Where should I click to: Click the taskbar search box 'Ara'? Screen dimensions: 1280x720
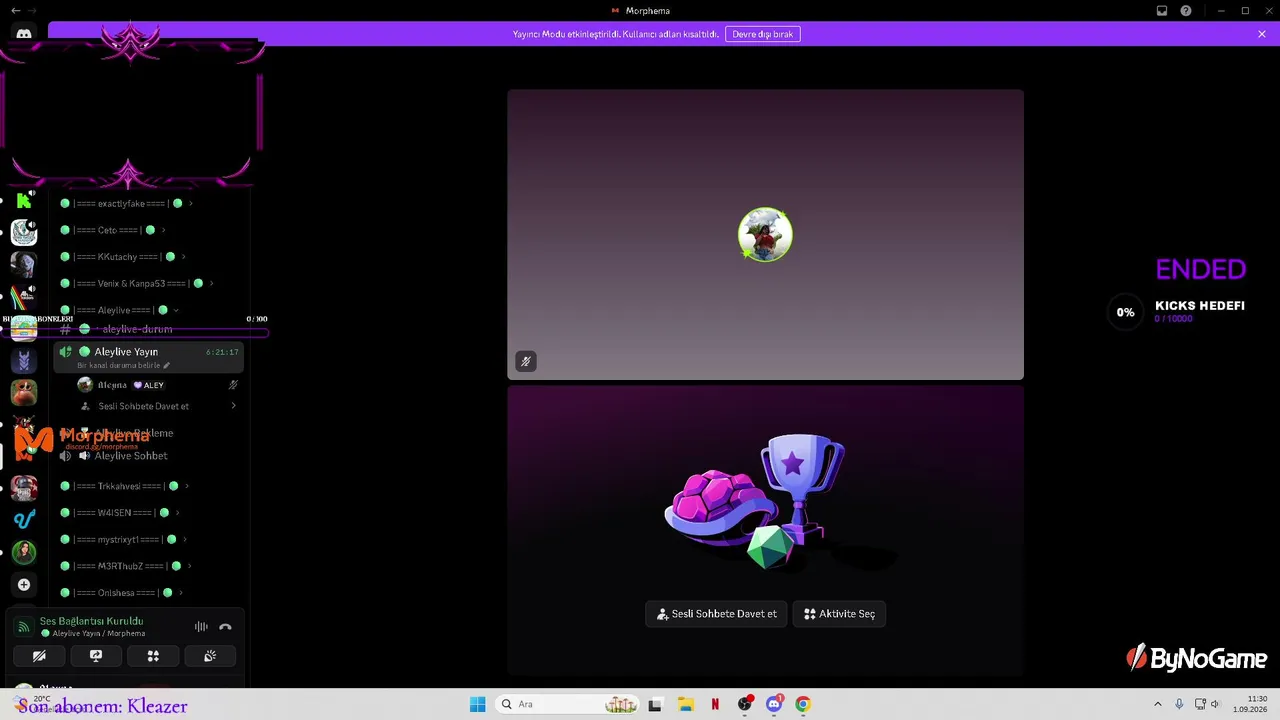pyautogui.click(x=568, y=704)
